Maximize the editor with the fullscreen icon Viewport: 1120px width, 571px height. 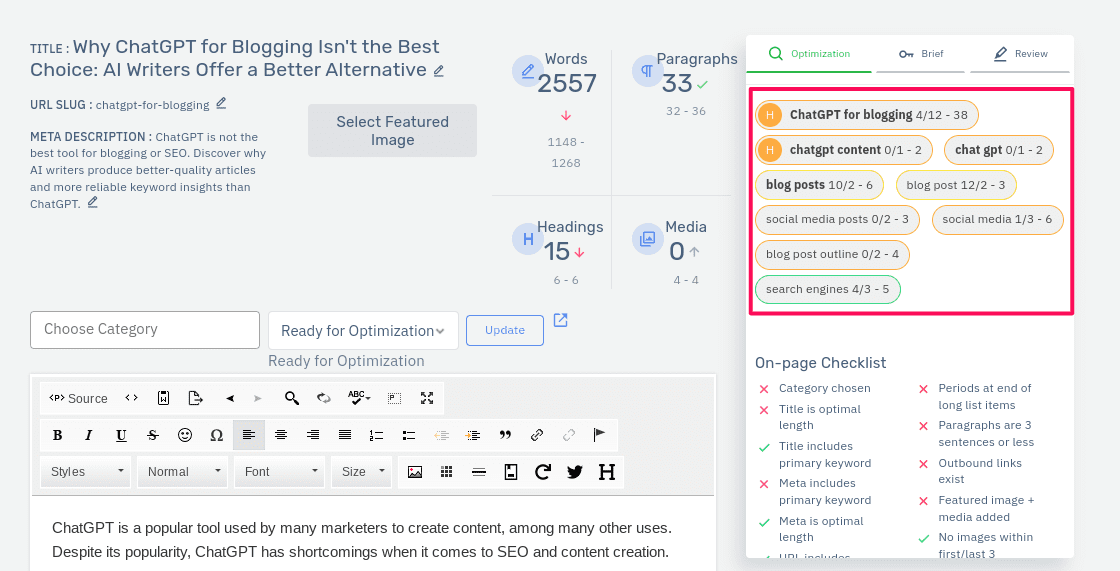click(x=427, y=398)
